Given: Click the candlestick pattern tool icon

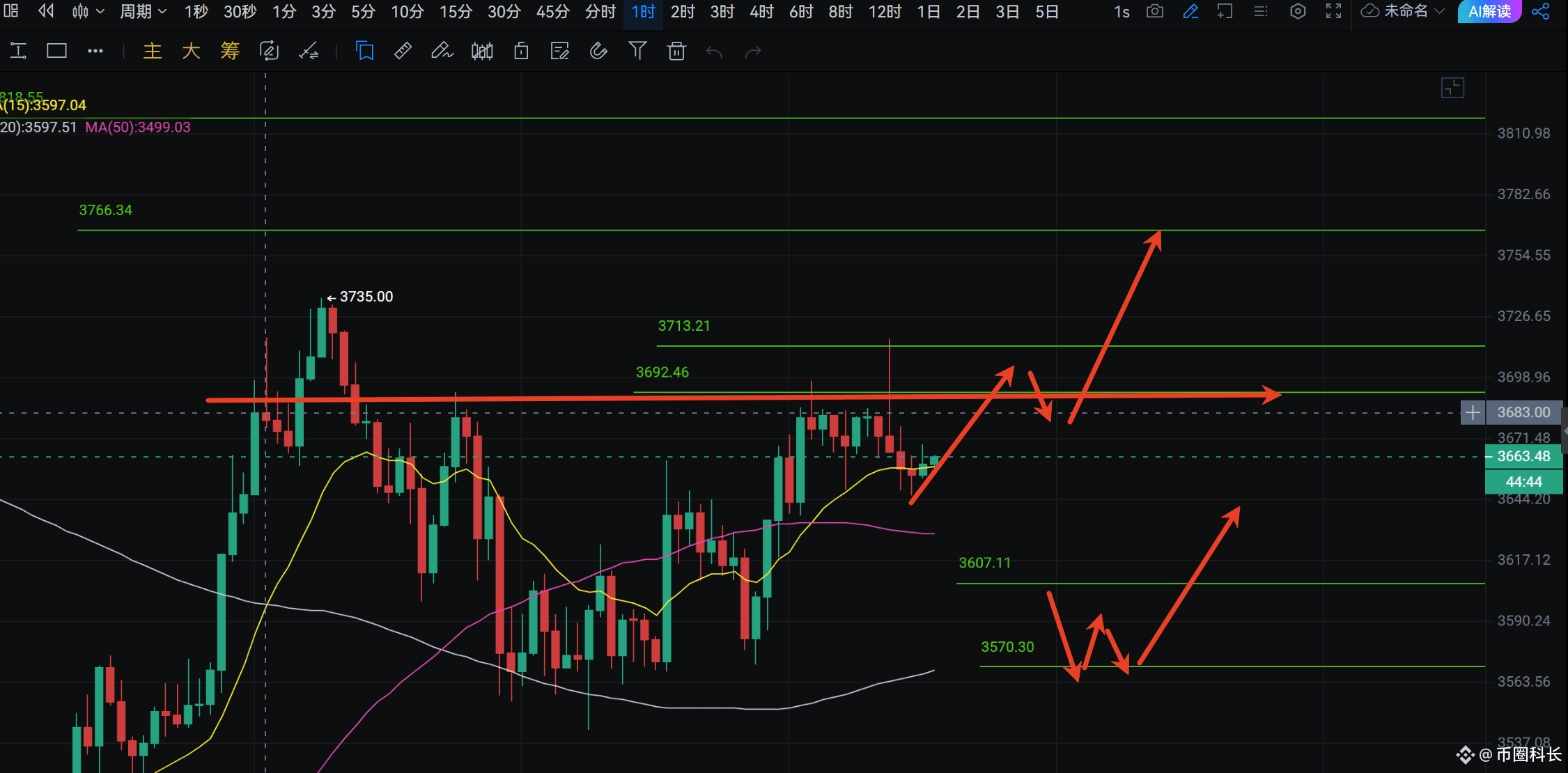Looking at the screenshot, I should 482,51.
